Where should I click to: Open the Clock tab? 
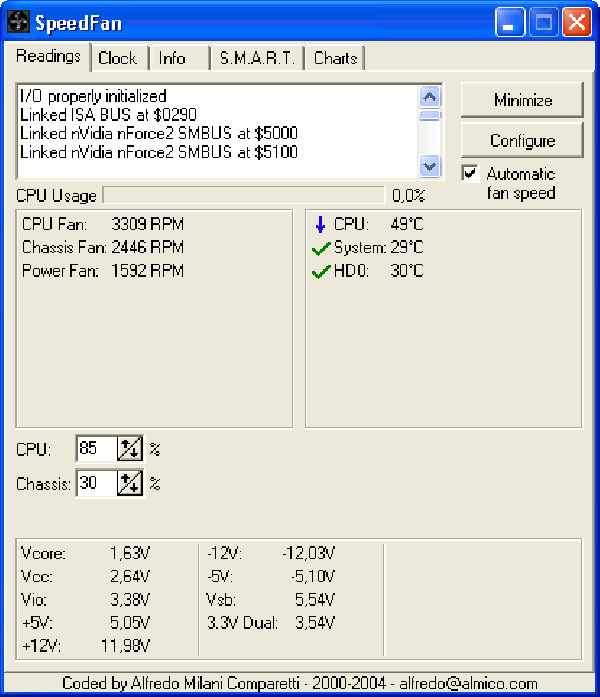[117, 58]
